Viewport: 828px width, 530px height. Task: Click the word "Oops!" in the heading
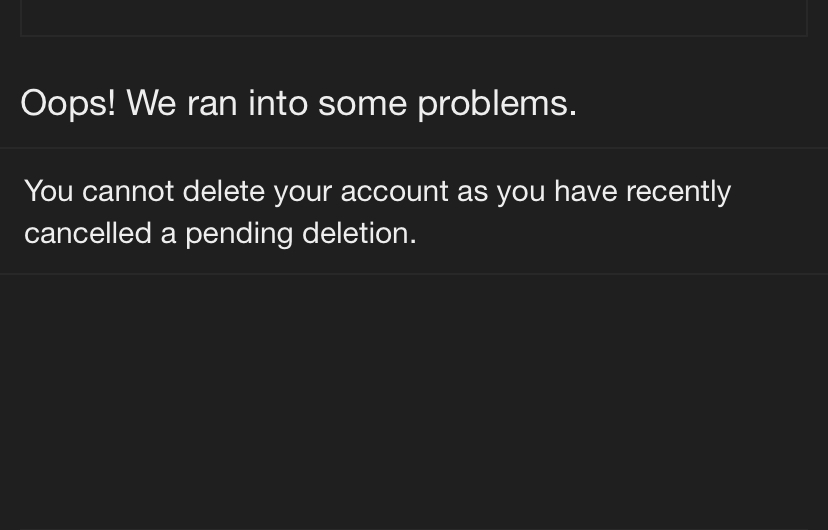(x=68, y=103)
